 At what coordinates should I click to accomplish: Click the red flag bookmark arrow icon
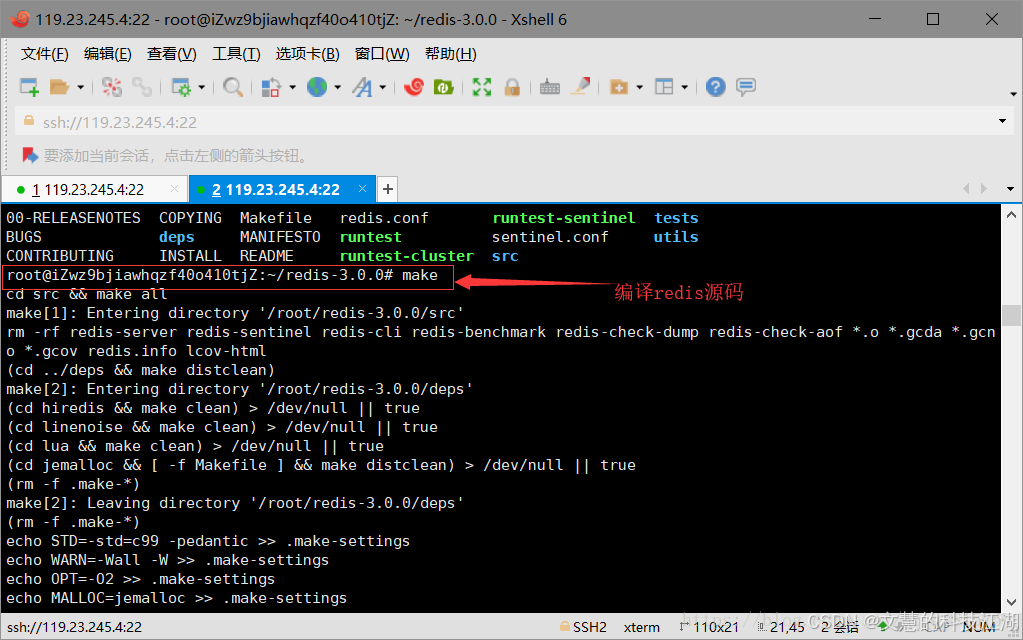(29, 155)
